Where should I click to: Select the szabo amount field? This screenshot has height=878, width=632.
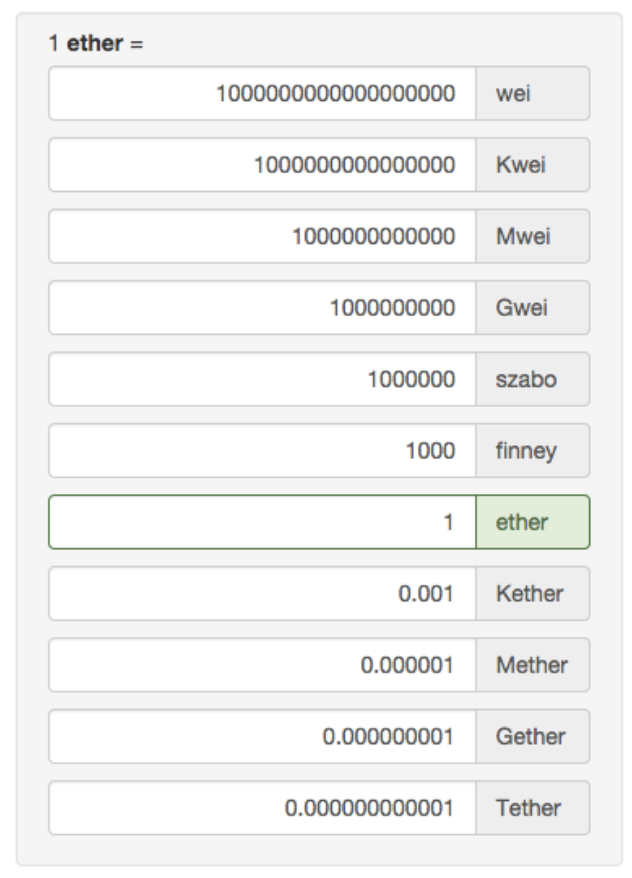(x=262, y=380)
